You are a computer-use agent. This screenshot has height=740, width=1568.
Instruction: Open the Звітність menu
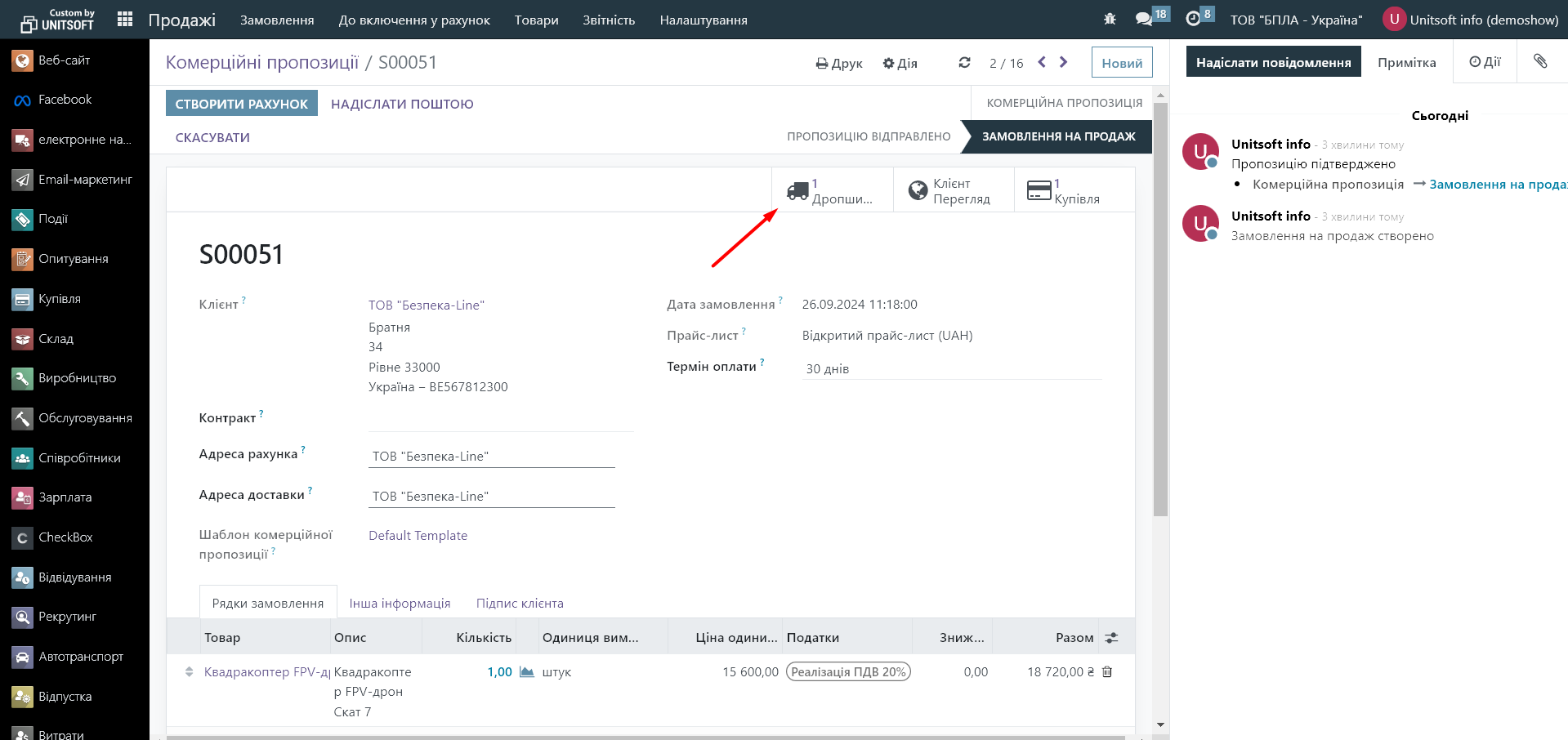pos(609,20)
